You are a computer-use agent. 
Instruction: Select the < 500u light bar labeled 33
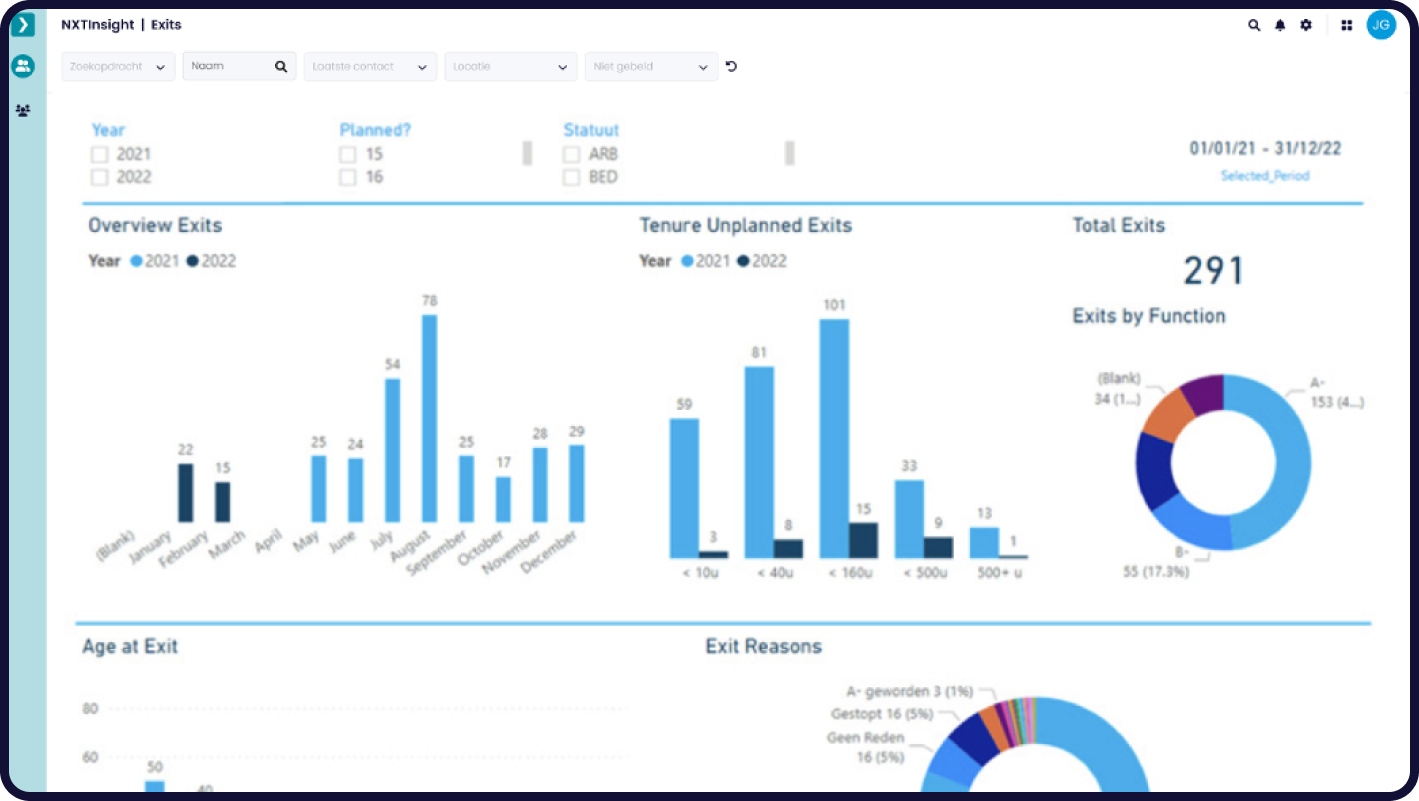point(909,519)
